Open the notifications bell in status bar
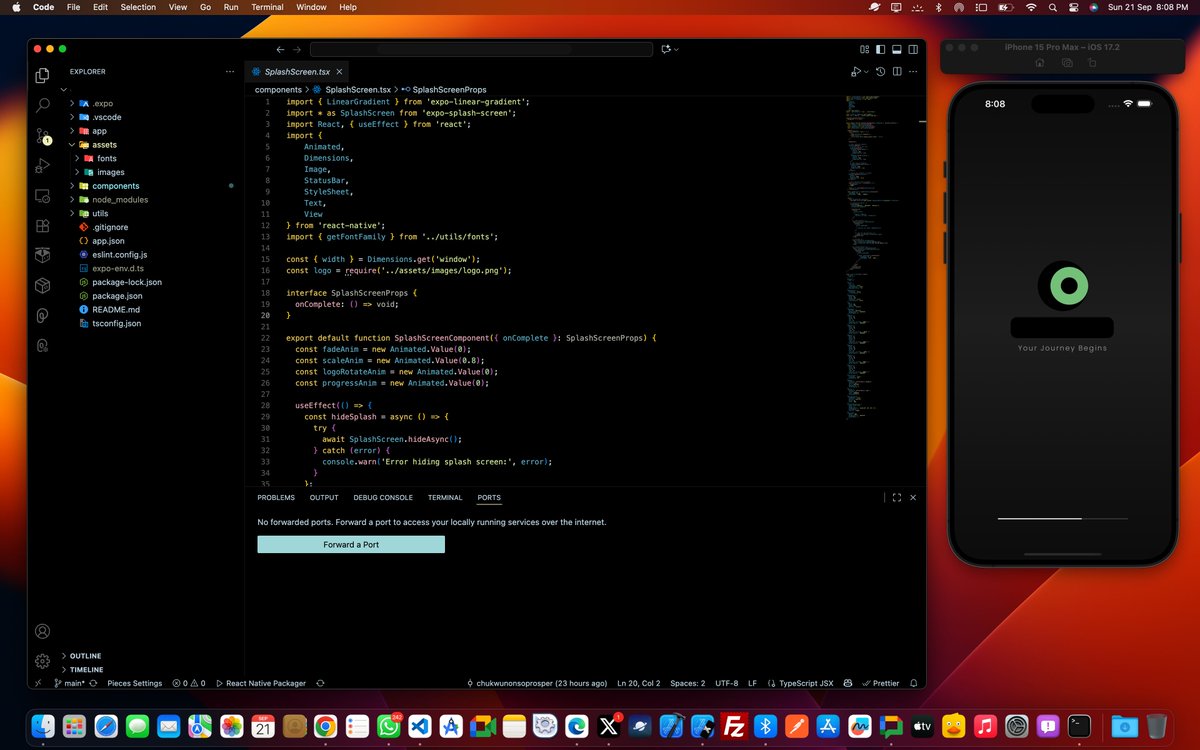The image size is (1200, 750). point(914,683)
